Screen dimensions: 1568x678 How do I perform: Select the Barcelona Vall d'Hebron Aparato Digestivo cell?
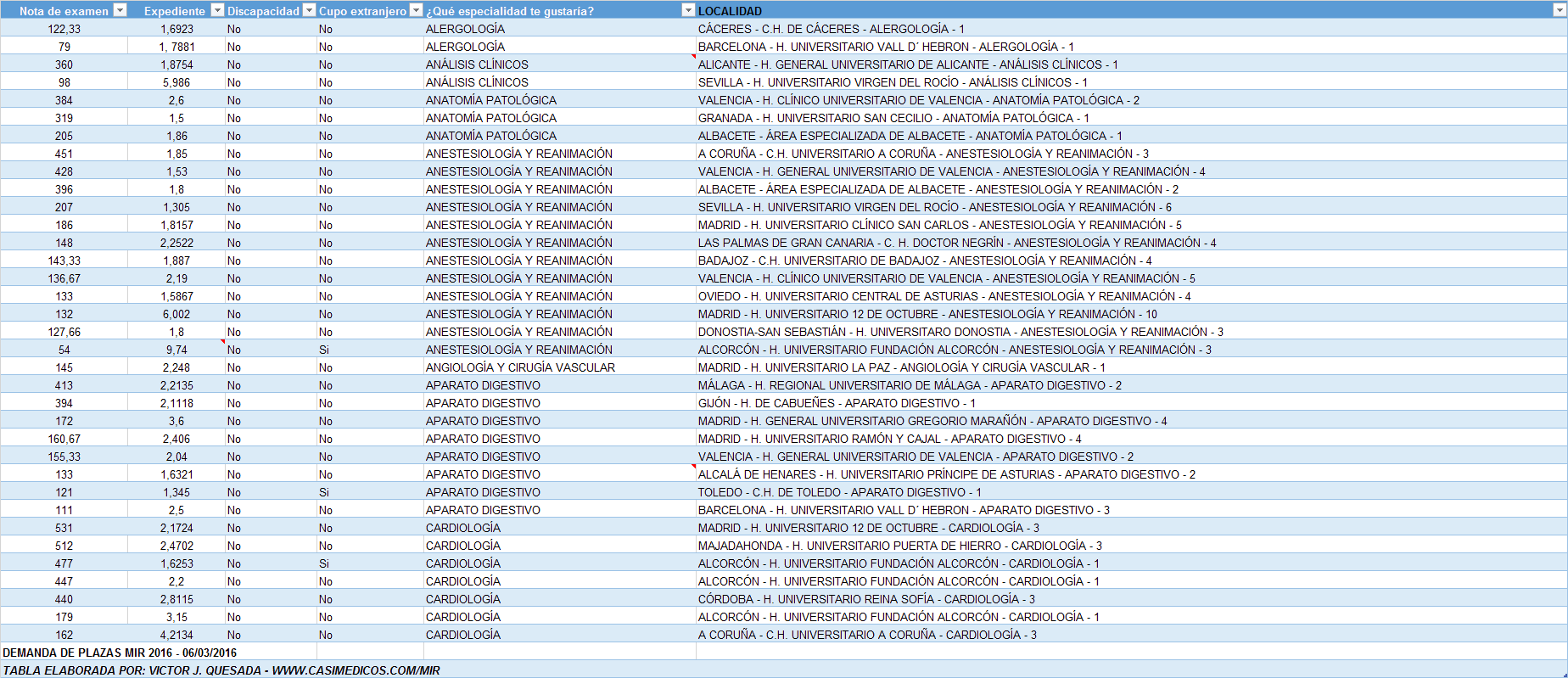click(x=1131, y=510)
